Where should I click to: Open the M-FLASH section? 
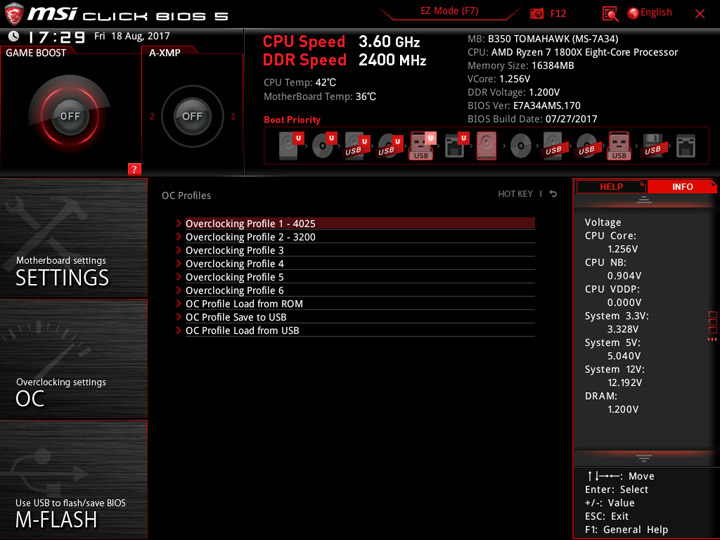(73, 479)
